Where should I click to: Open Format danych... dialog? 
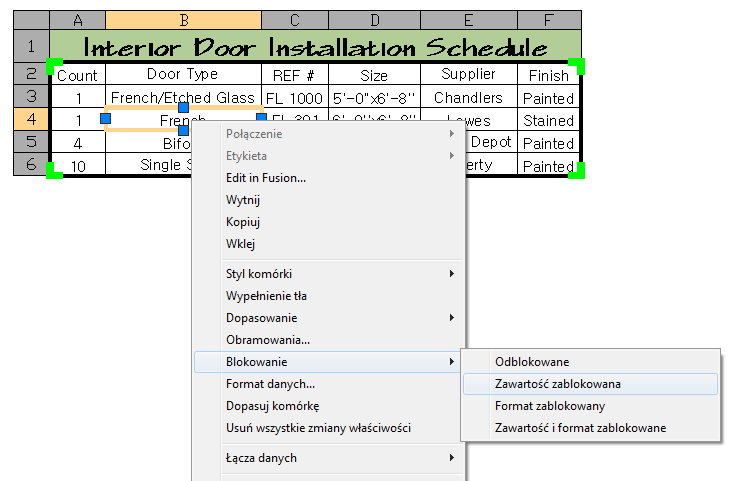click(x=270, y=384)
